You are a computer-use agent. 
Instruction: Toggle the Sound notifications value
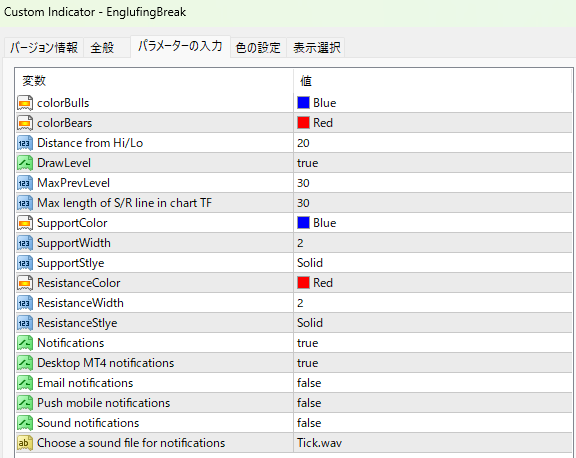point(433,423)
